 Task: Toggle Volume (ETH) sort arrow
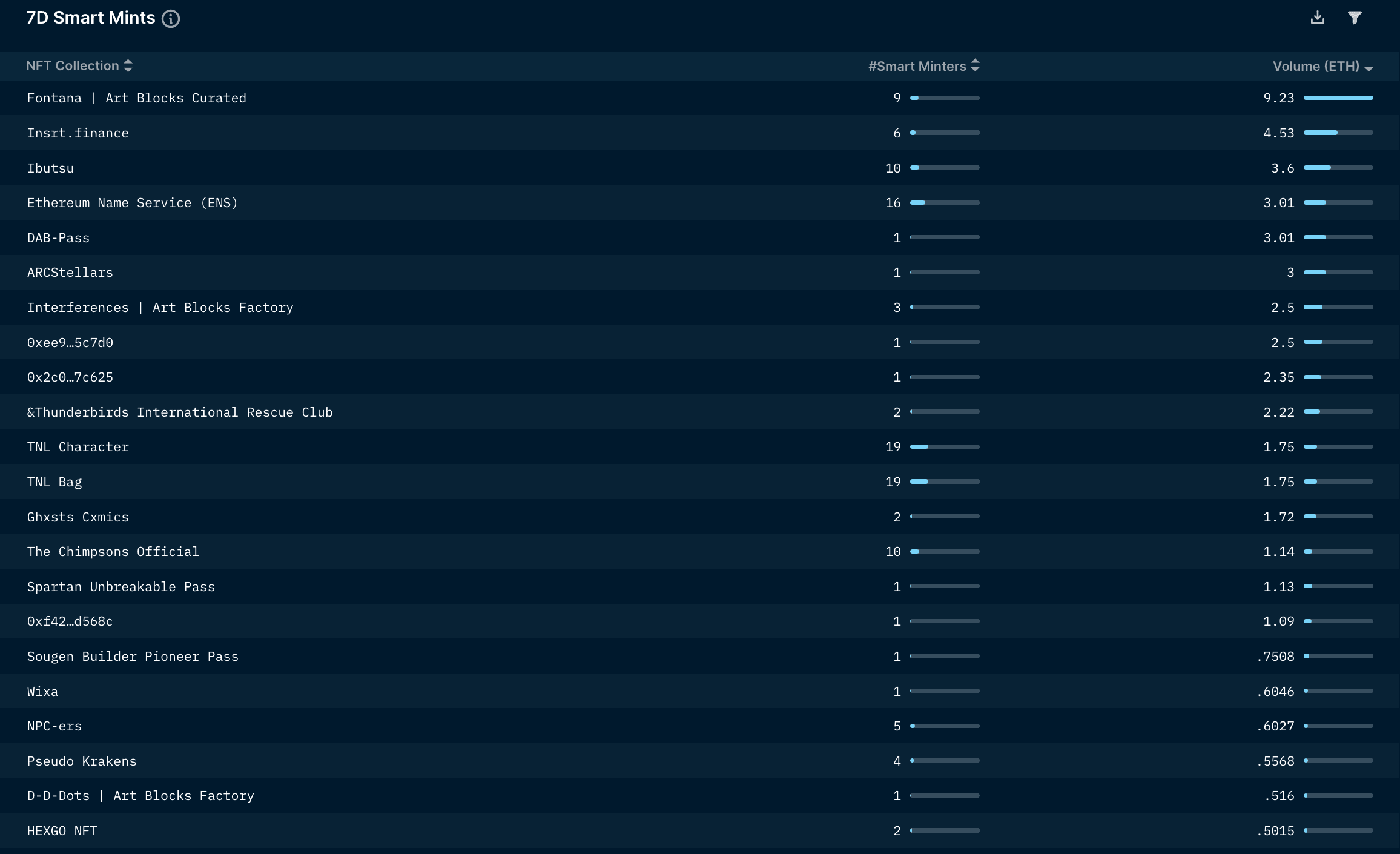[1369, 68]
